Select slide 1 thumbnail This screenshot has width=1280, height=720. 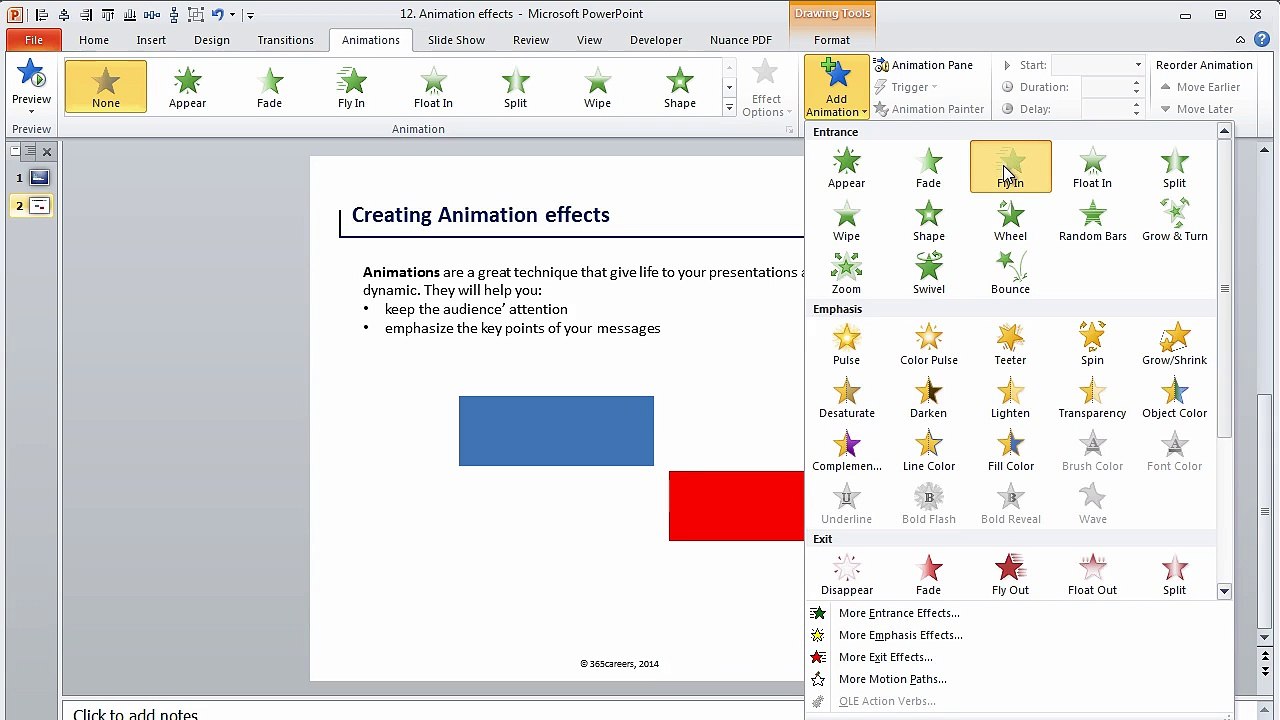[39, 178]
